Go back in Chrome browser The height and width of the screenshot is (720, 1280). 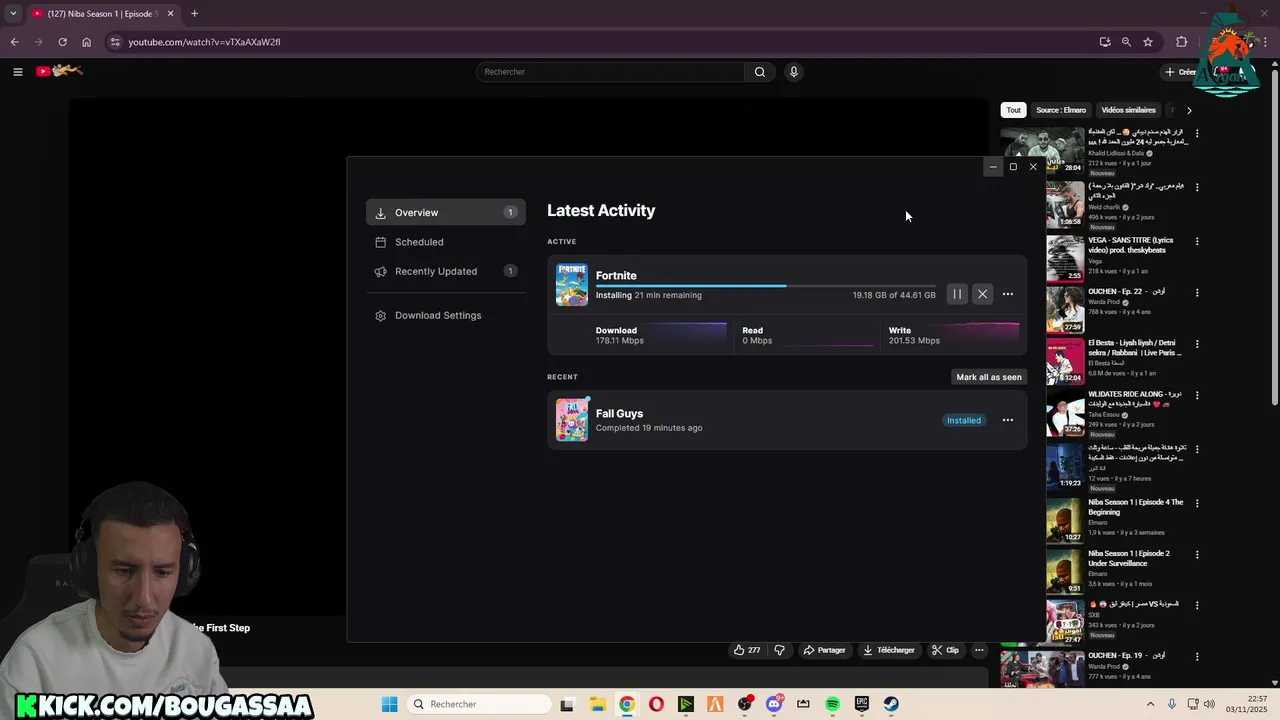click(14, 42)
